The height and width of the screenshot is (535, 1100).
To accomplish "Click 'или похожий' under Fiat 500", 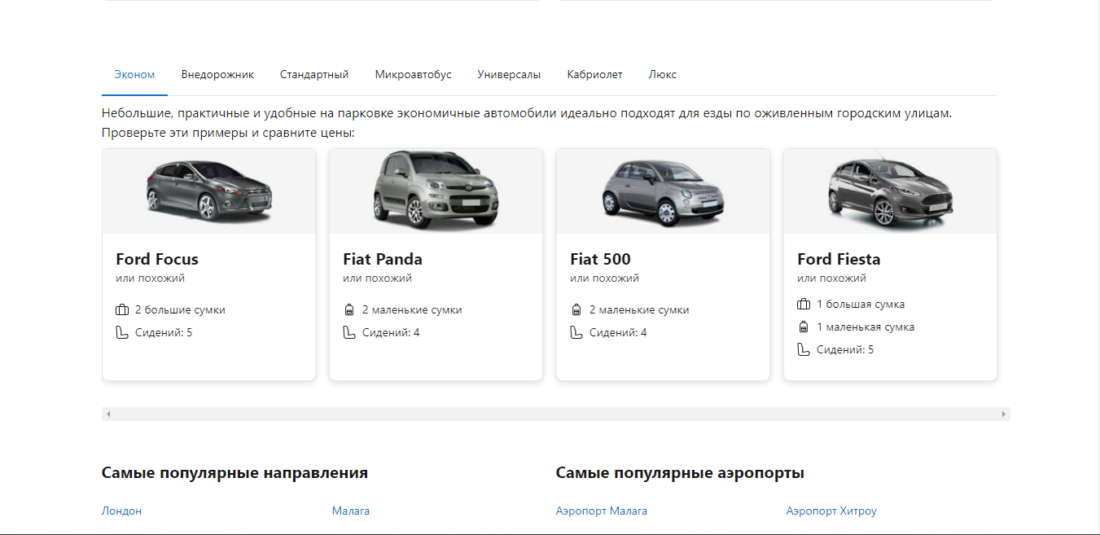I will (x=605, y=278).
